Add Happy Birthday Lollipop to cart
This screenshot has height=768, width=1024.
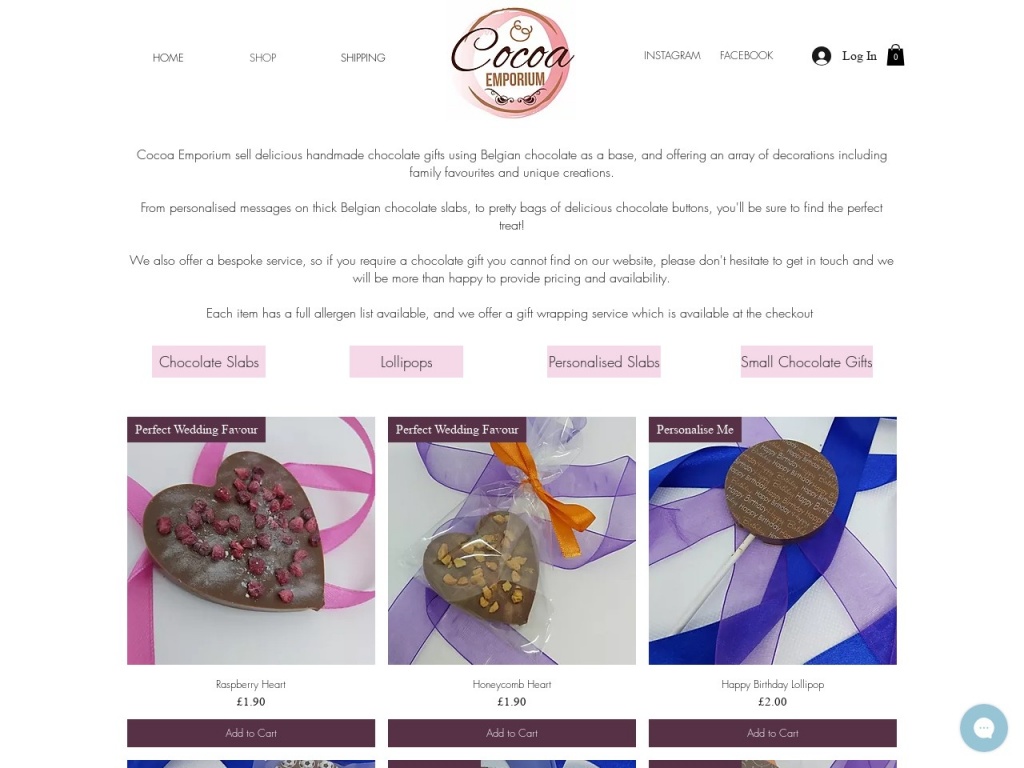click(773, 733)
